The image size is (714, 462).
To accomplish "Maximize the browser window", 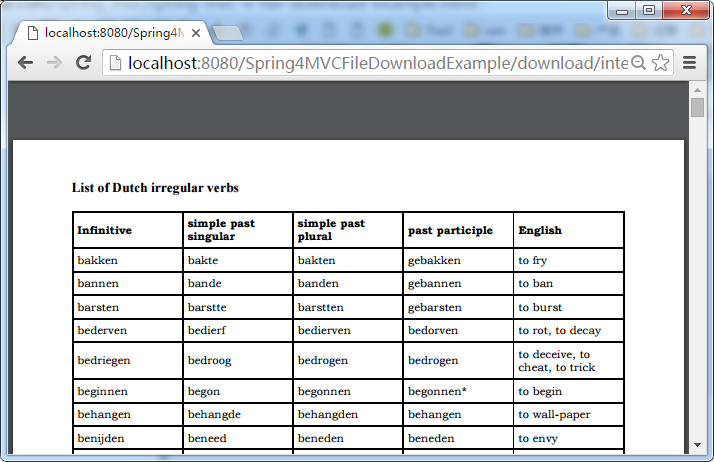I will click(x=649, y=10).
